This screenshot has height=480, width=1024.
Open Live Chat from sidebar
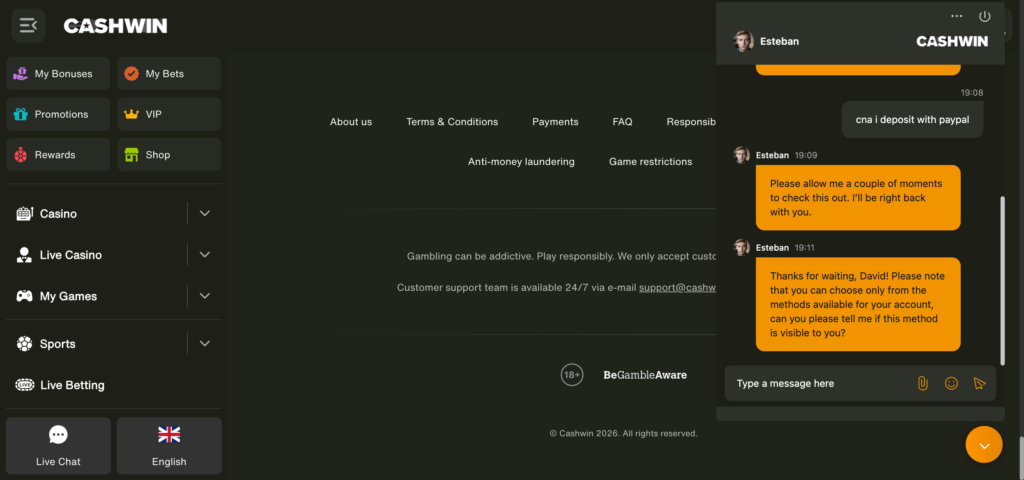point(58,446)
